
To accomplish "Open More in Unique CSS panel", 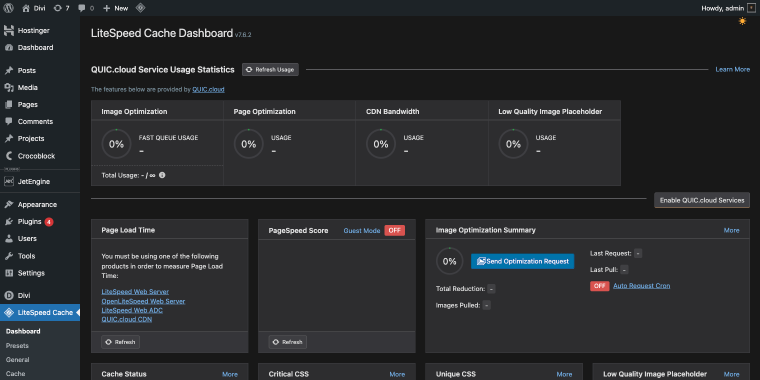I will 564,374.
